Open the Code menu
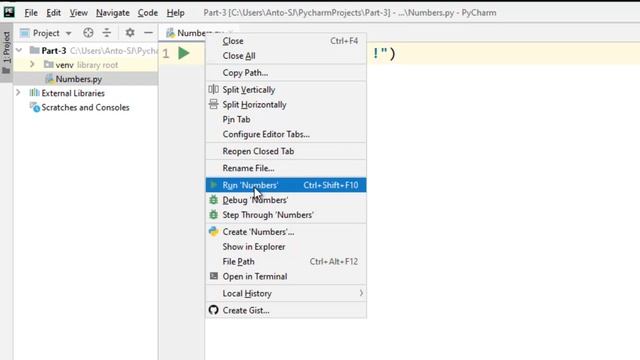Image resolution: width=640 pixels, height=360 pixels. [148, 13]
